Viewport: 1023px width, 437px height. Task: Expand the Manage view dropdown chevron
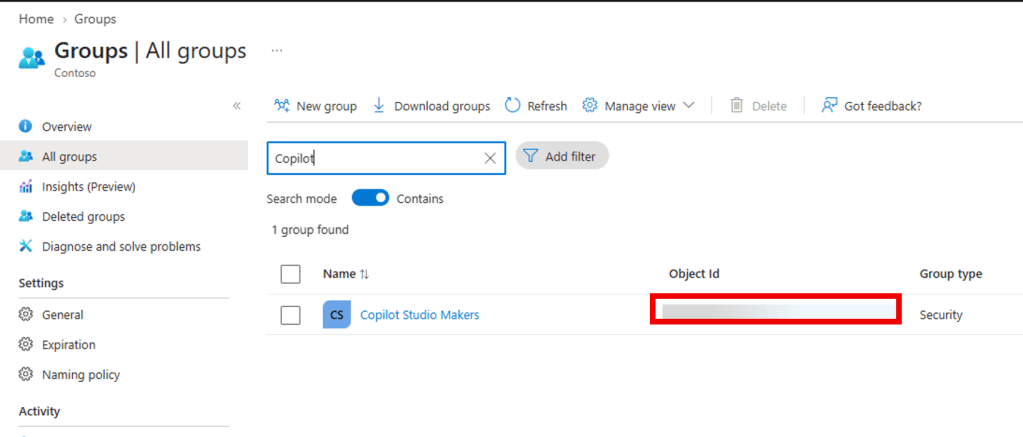[688, 105]
